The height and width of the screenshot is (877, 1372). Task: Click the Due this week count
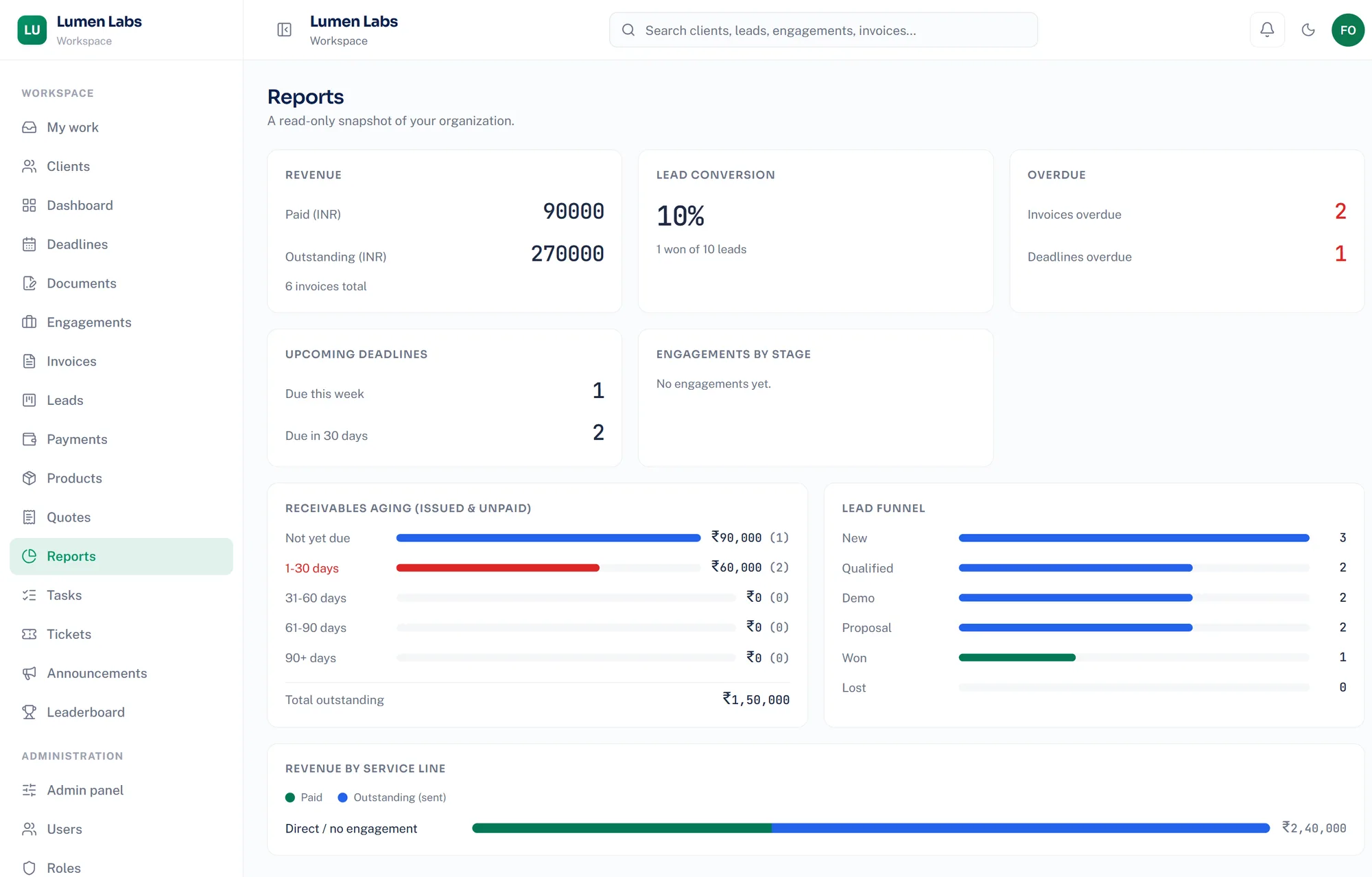click(598, 390)
